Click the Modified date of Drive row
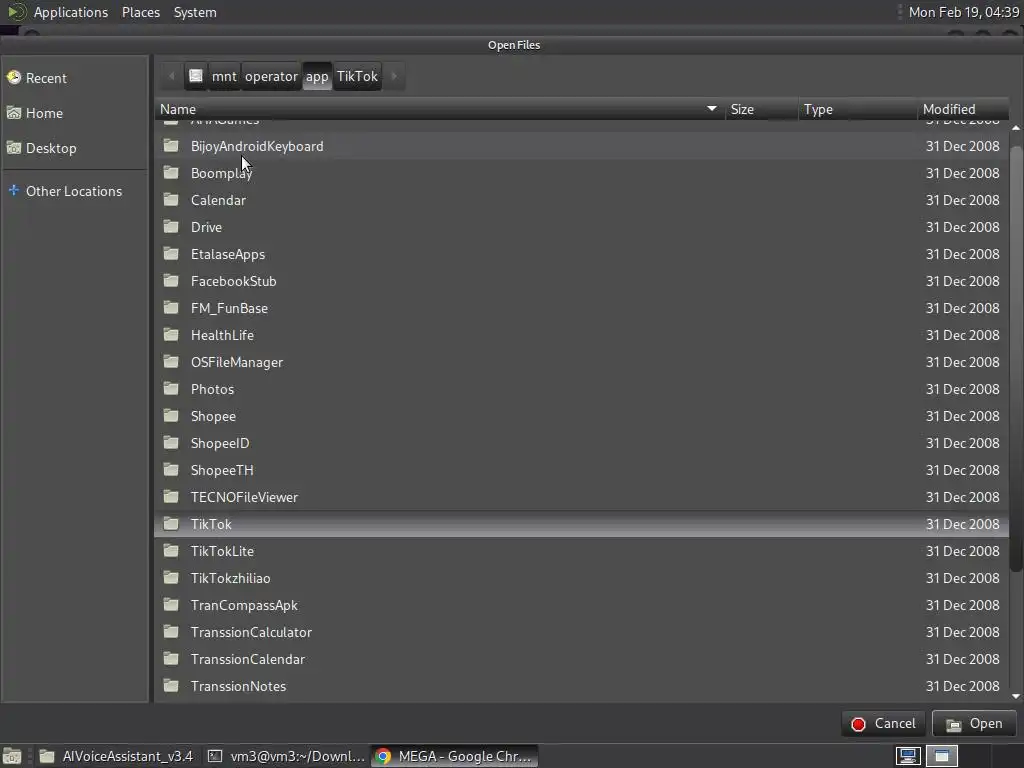This screenshot has width=1024, height=768. [x=963, y=227]
